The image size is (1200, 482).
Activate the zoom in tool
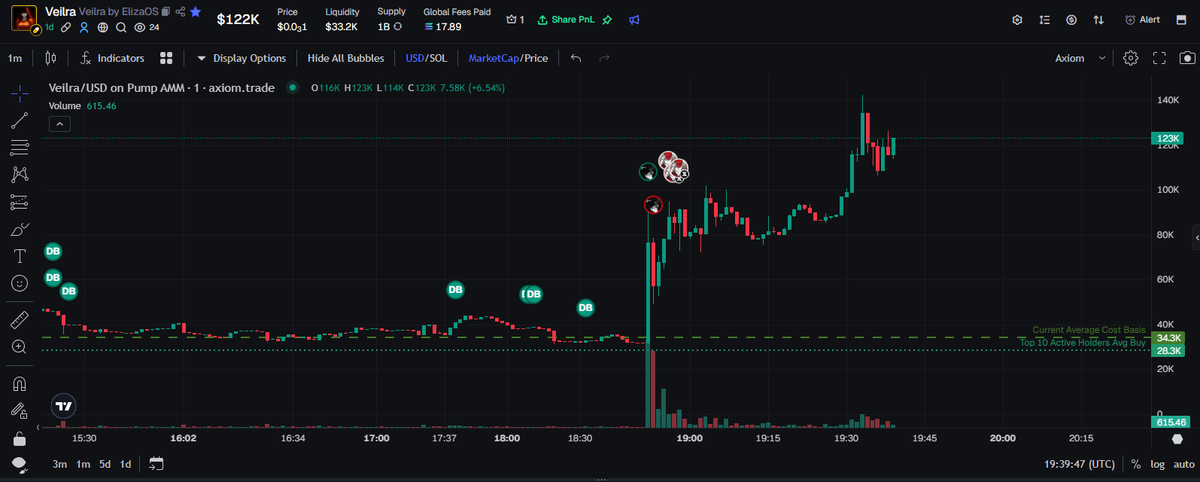pyautogui.click(x=19, y=347)
